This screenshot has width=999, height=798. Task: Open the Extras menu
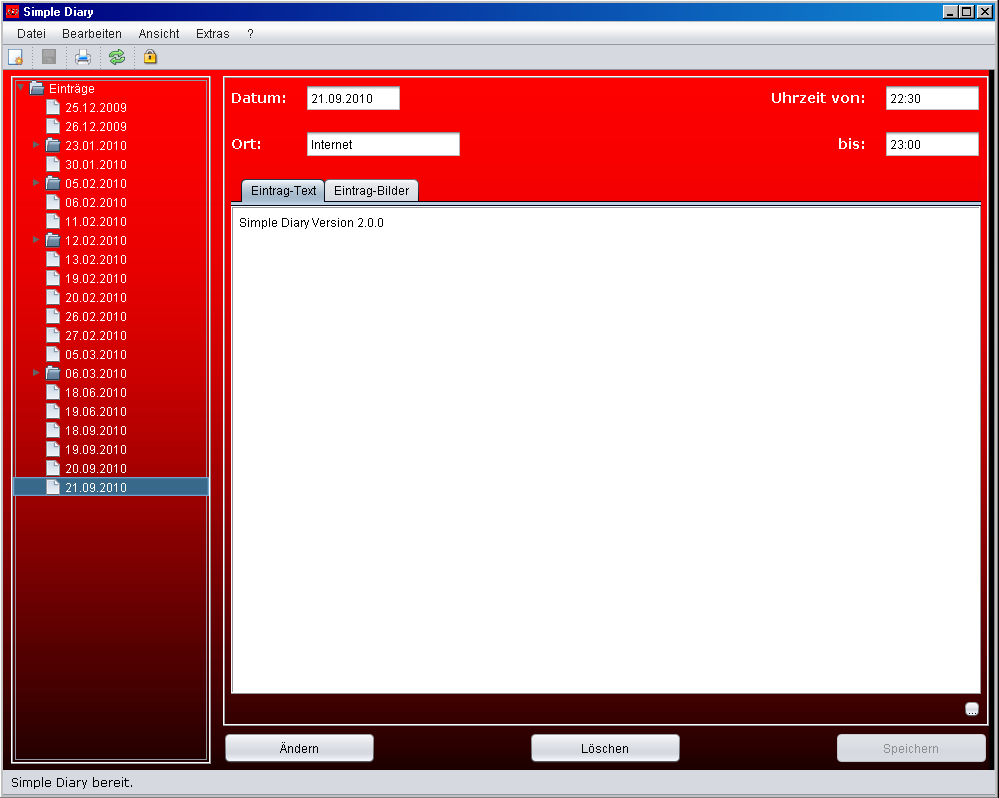(213, 34)
